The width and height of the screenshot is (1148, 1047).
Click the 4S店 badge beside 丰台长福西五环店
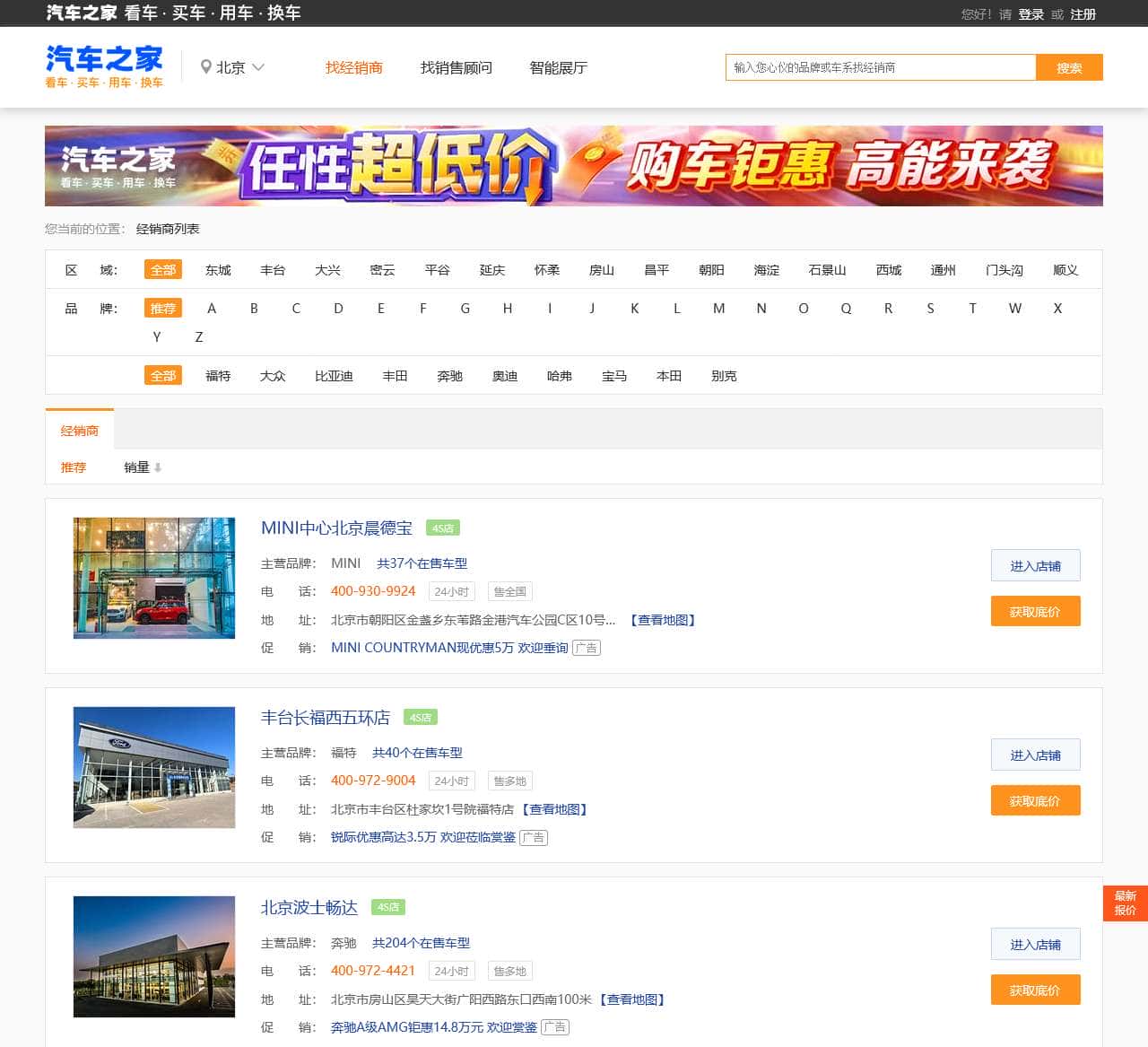pyautogui.click(x=421, y=718)
